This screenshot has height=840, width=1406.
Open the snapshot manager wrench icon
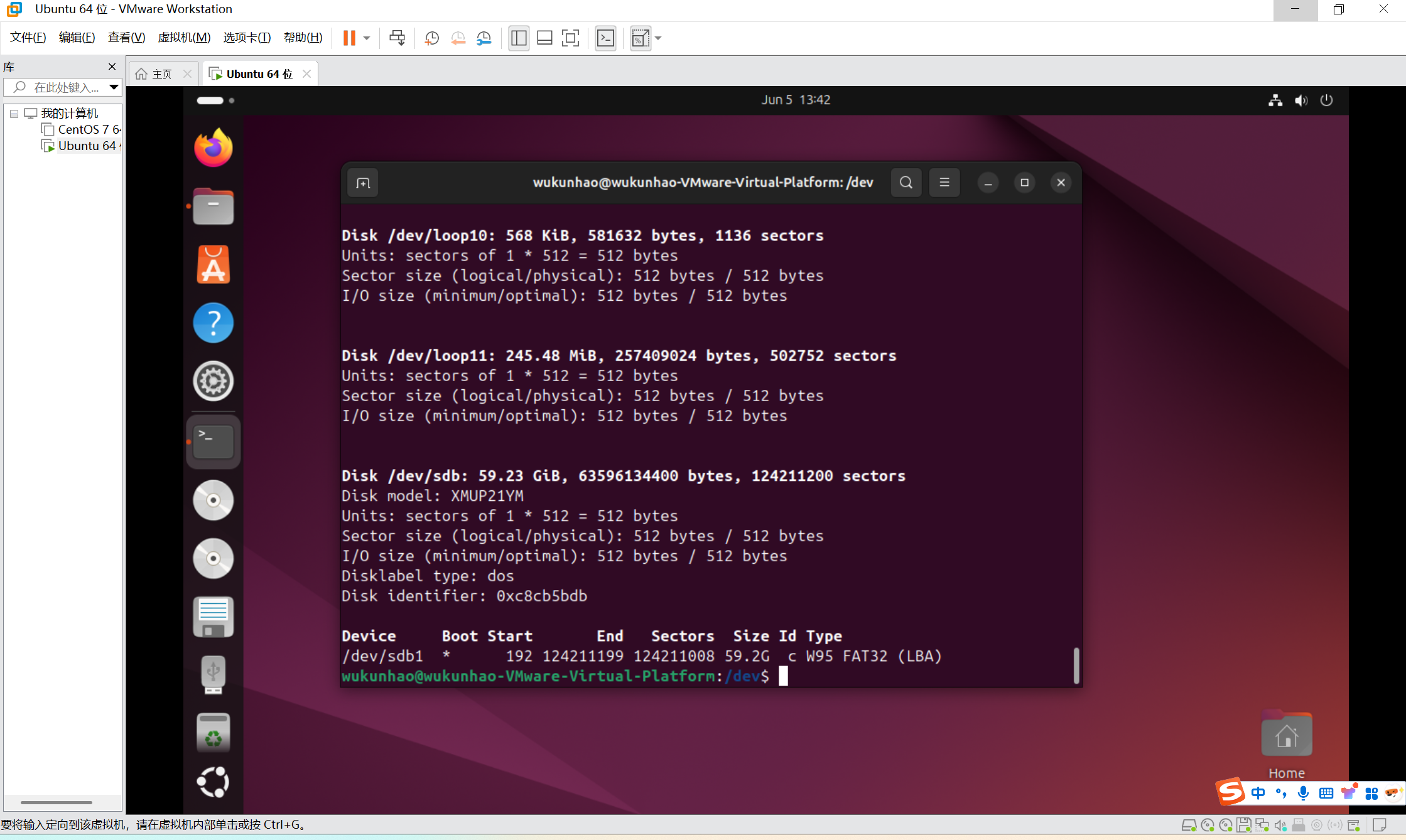(484, 38)
